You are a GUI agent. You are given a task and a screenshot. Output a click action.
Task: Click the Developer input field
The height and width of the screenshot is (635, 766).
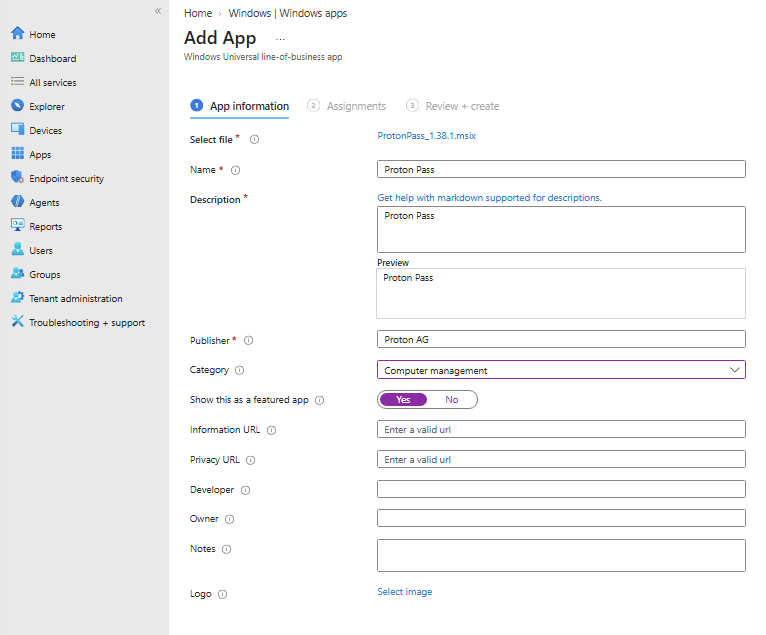pos(561,489)
